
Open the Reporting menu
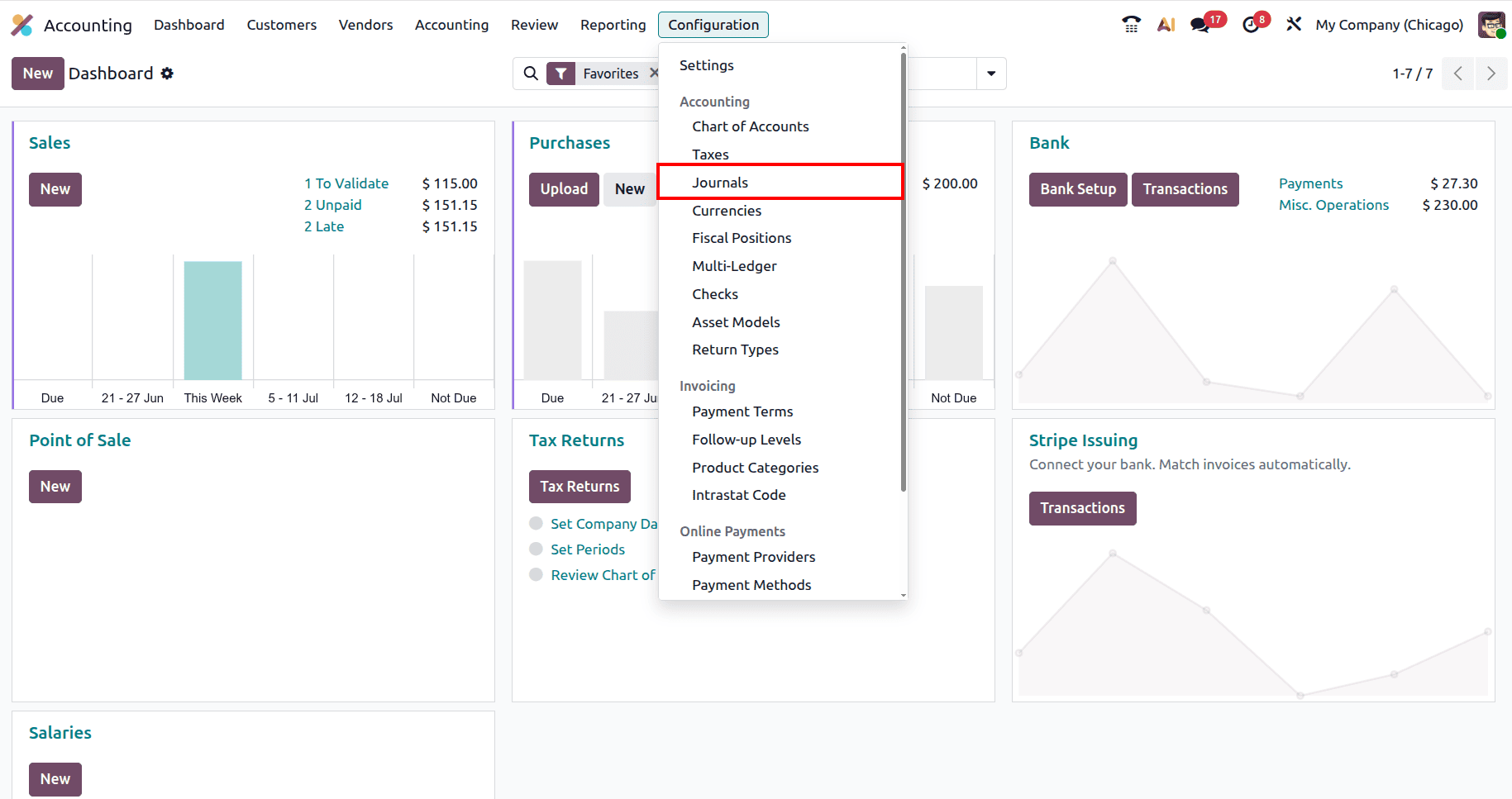tap(613, 25)
